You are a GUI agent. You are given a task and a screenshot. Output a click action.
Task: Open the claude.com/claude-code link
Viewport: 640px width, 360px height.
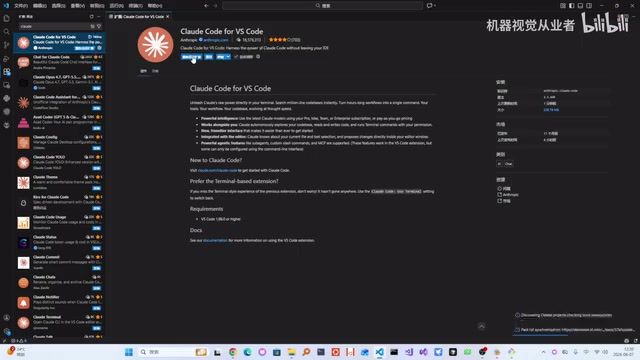[217, 170]
